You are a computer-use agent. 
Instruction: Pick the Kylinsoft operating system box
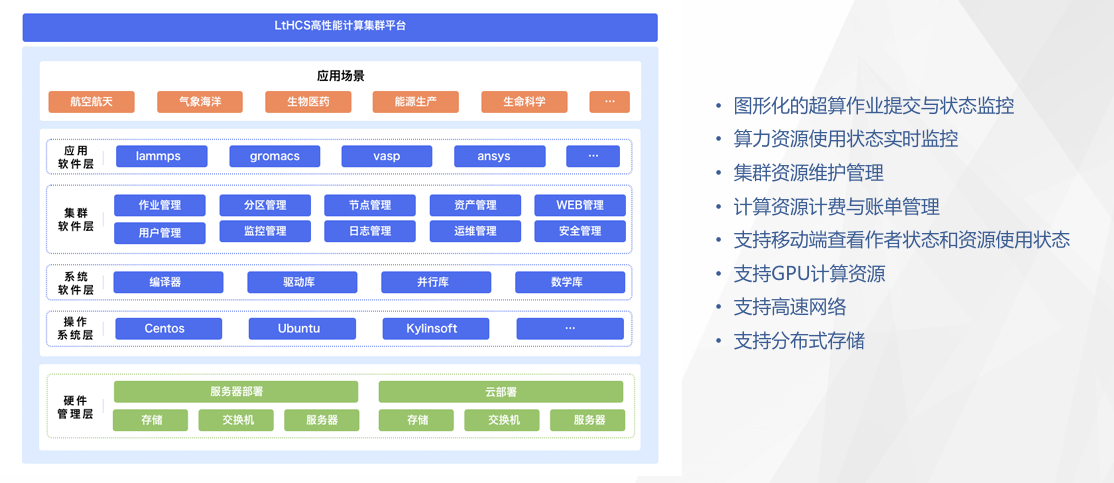tap(436, 328)
